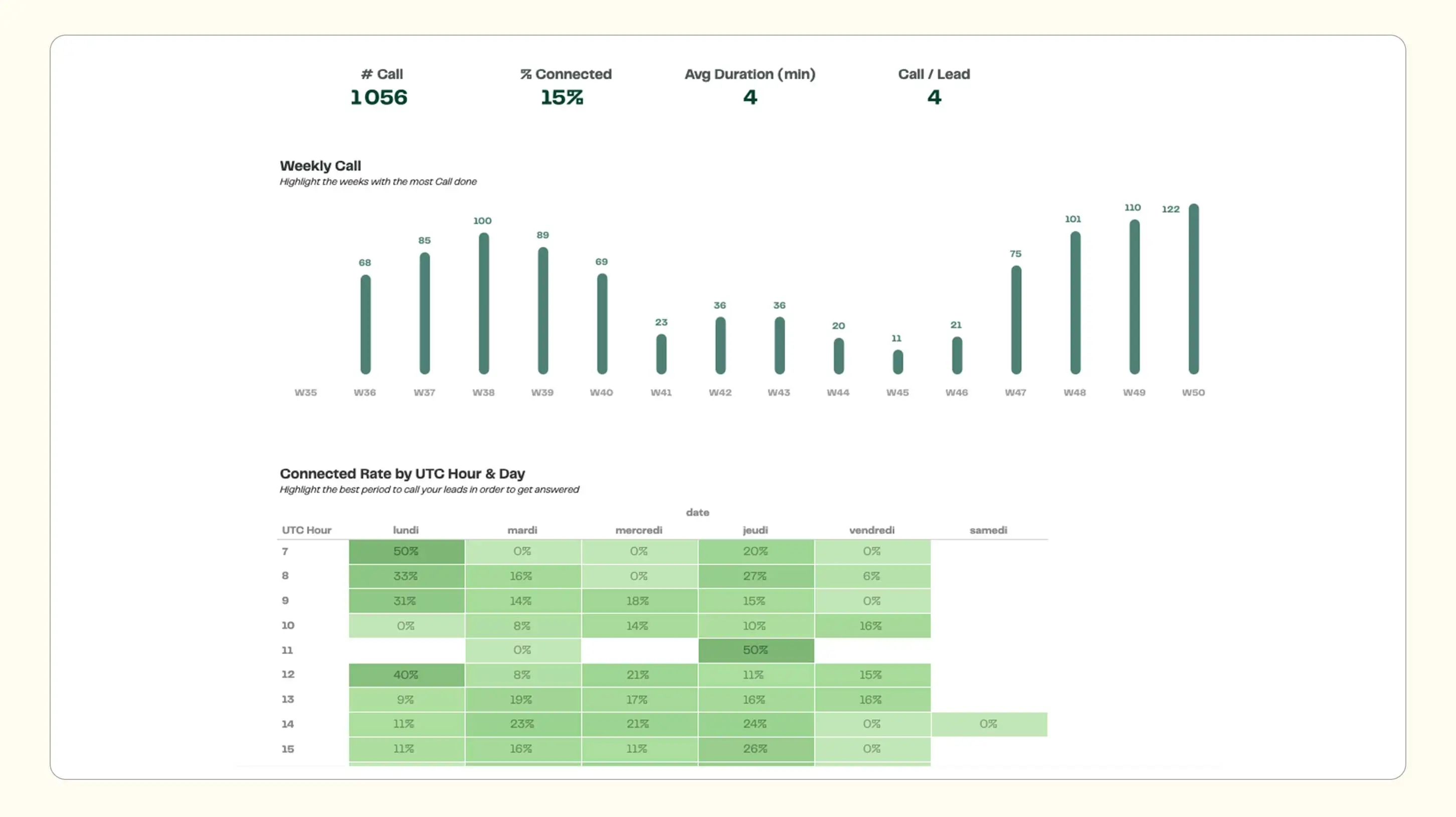Screen dimensions: 1456x817
Task: Select the samedi column header
Action: [988, 530]
